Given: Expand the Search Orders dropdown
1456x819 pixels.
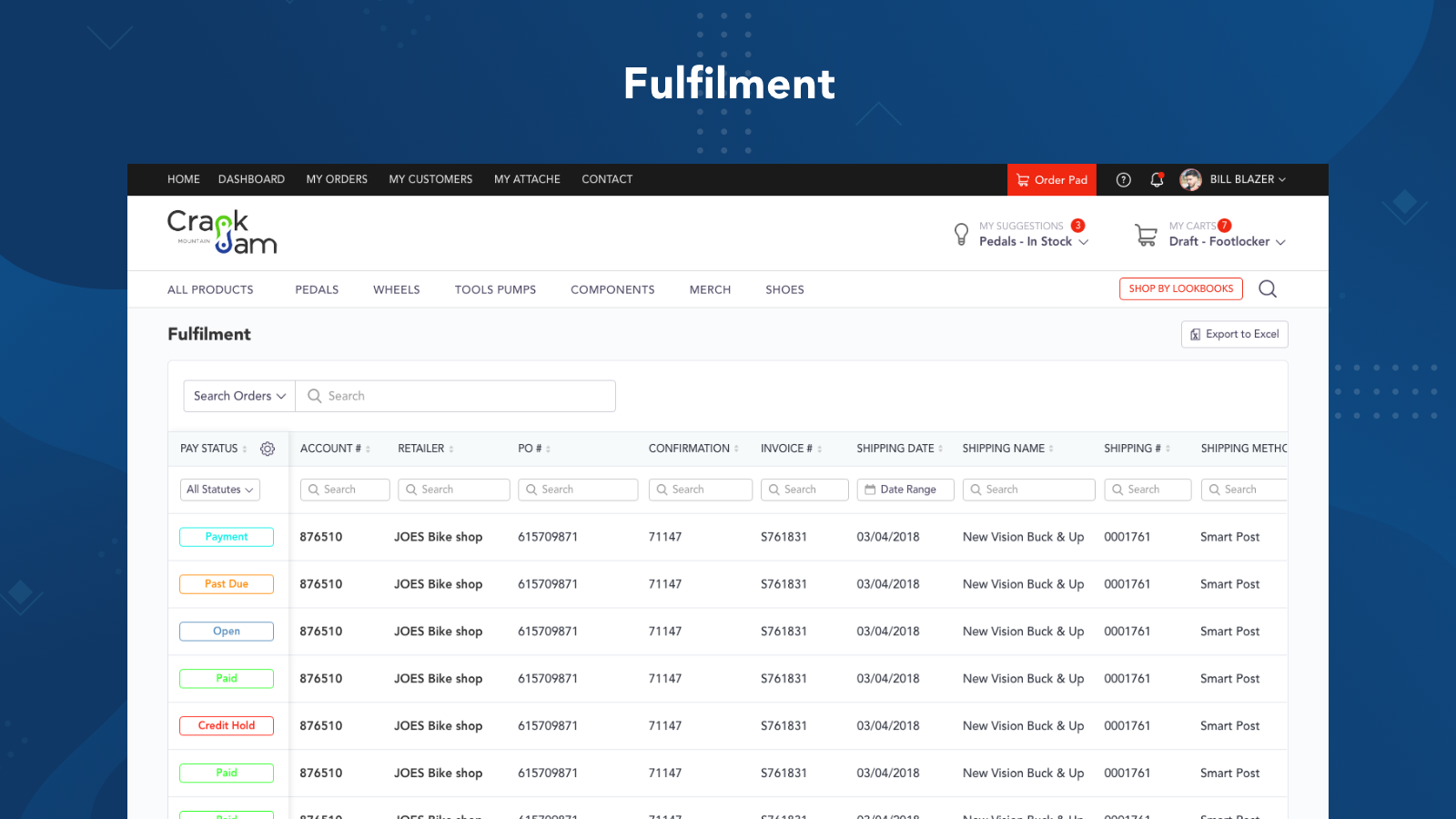Looking at the screenshot, I should 238,395.
